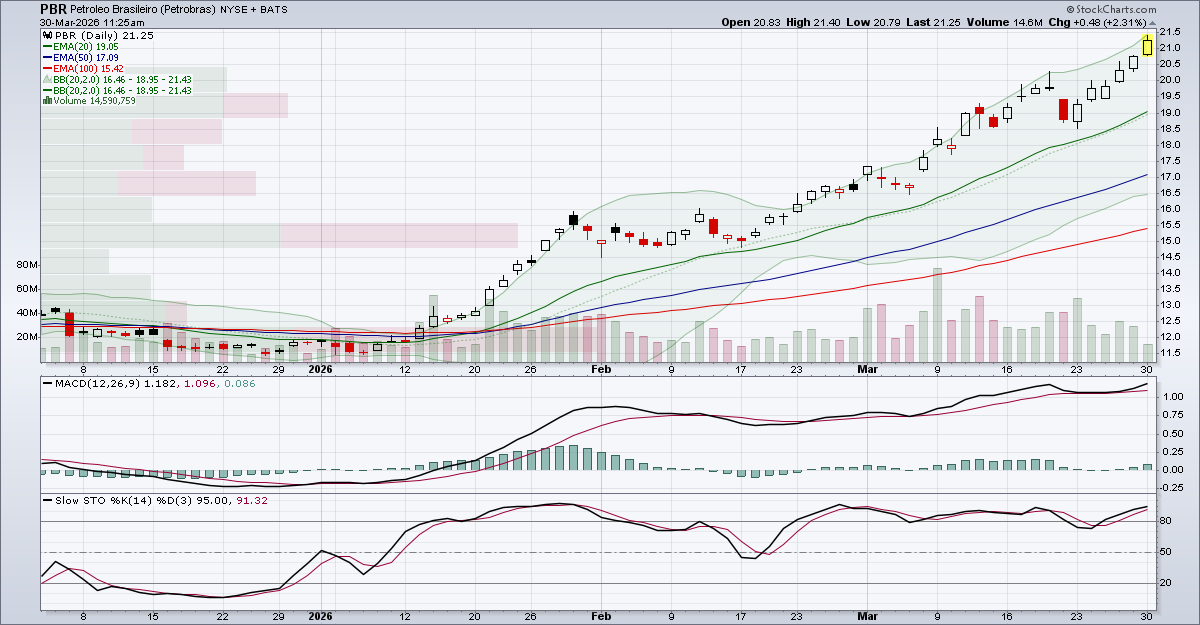This screenshot has height=625, width=1200.
Task: Click the 60M volume axis label
Action: coord(27,289)
